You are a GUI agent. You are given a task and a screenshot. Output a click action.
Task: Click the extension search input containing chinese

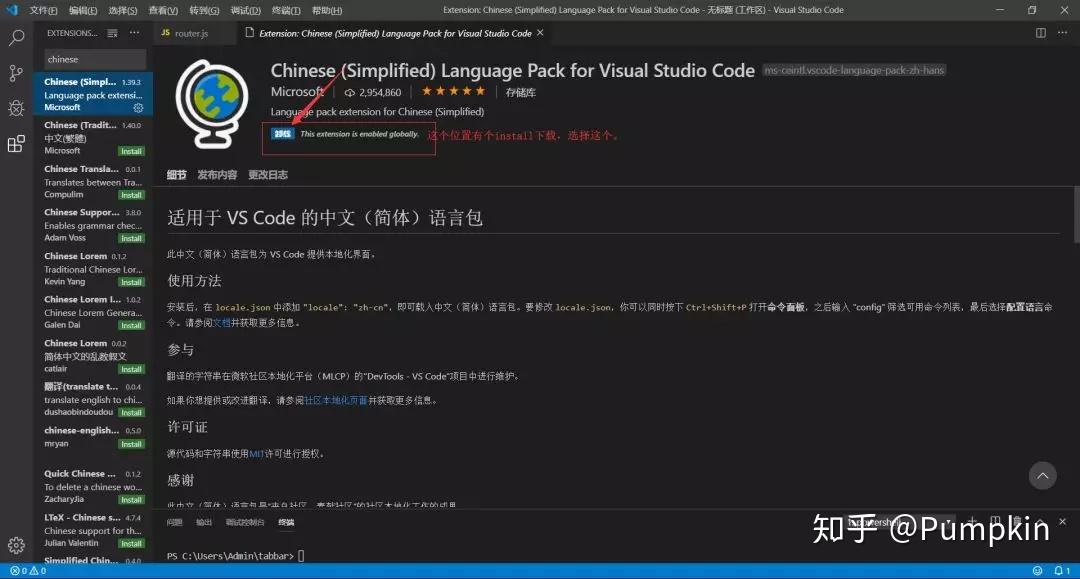point(90,59)
